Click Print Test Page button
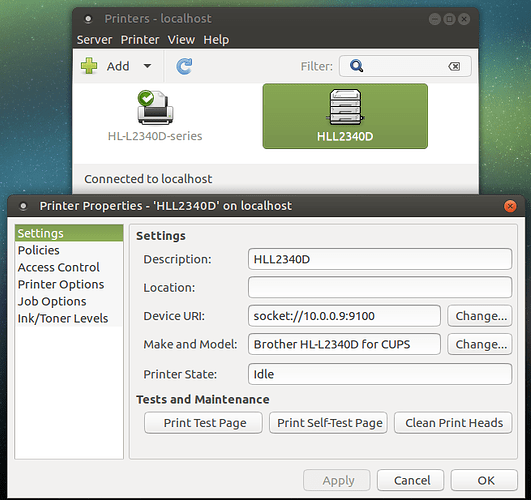The height and width of the screenshot is (500, 531). pos(204,423)
